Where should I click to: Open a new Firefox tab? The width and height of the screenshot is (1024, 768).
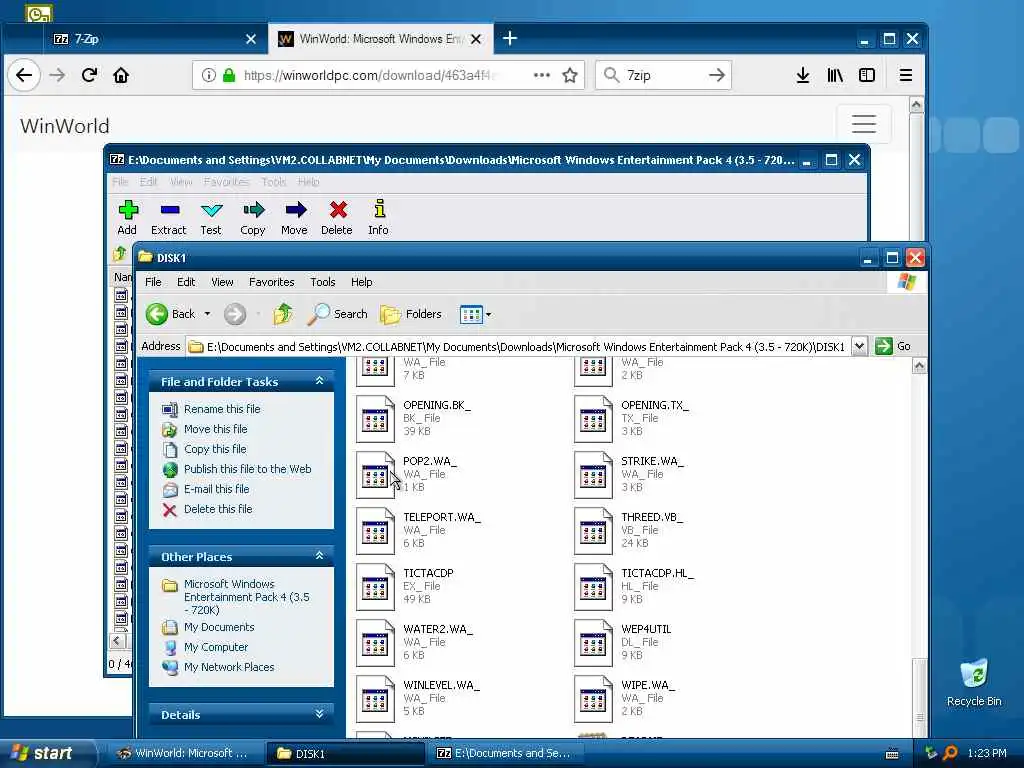click(x=510, y=39)
